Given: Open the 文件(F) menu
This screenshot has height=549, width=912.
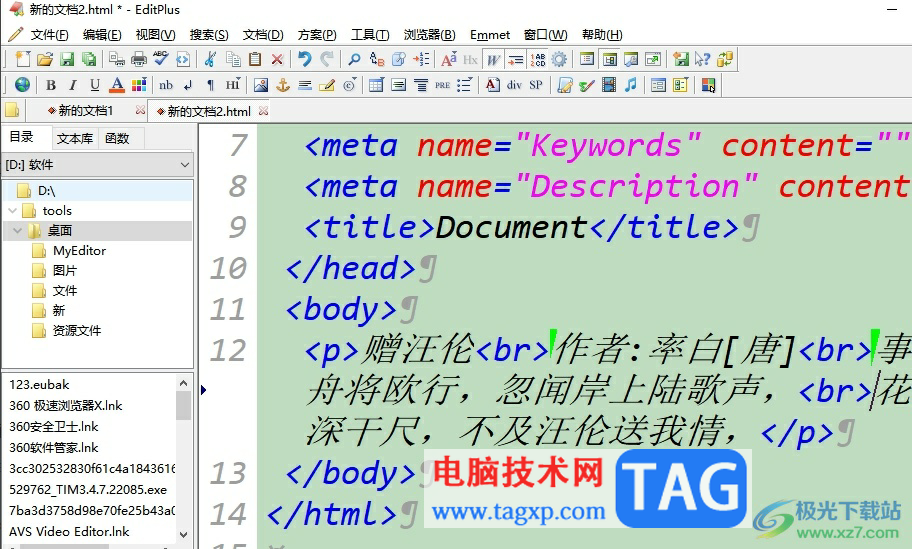Looking at the screenshot, I should point(49,34).
